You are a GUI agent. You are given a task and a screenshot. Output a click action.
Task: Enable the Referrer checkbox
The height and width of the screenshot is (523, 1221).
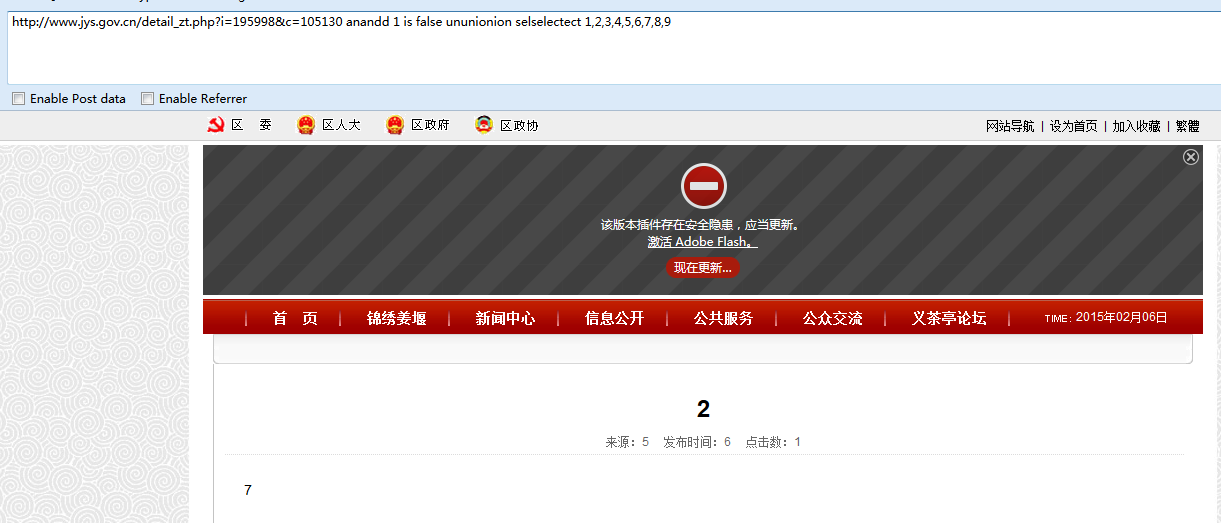[147, 98]
